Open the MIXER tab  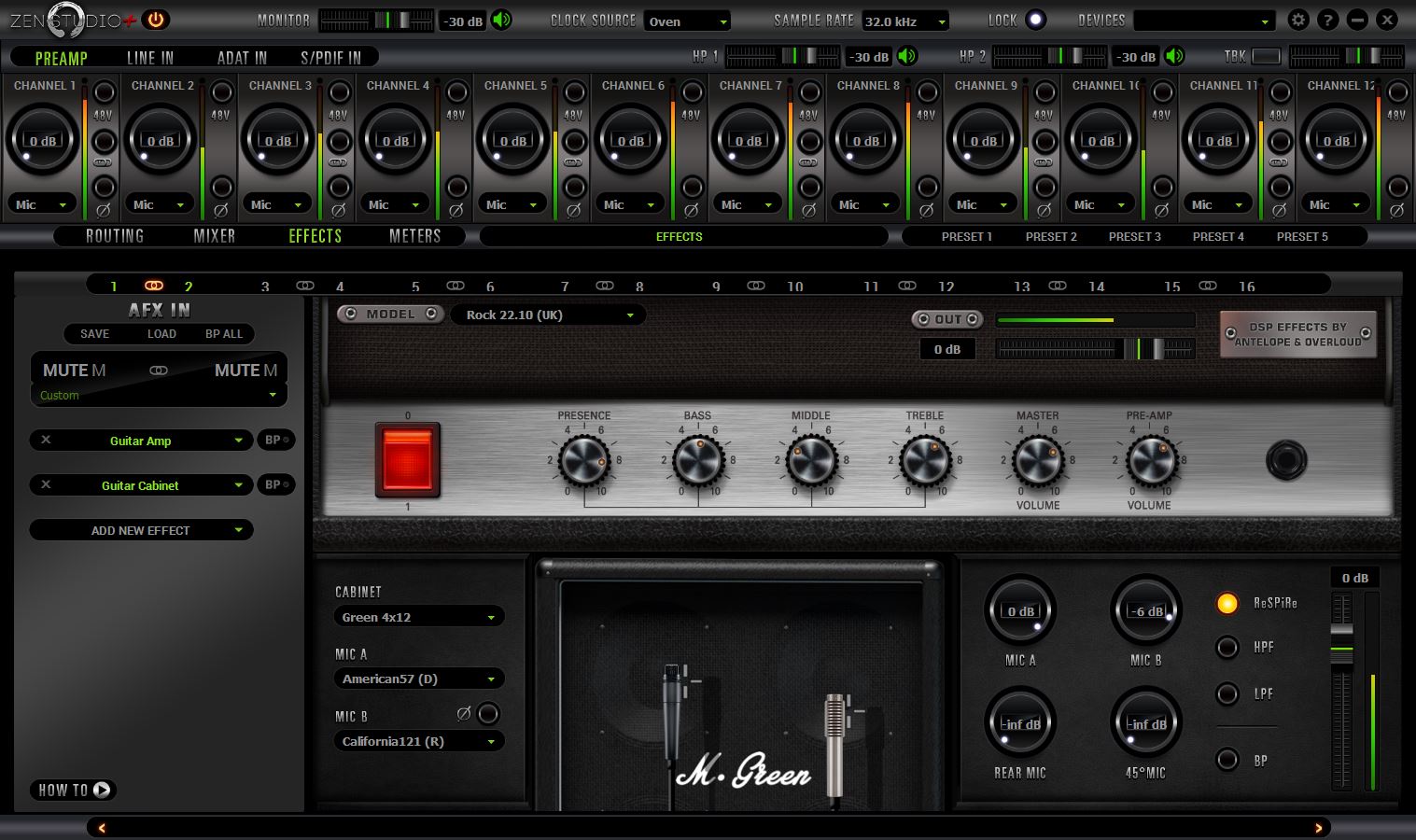click(x=215, y=236)
